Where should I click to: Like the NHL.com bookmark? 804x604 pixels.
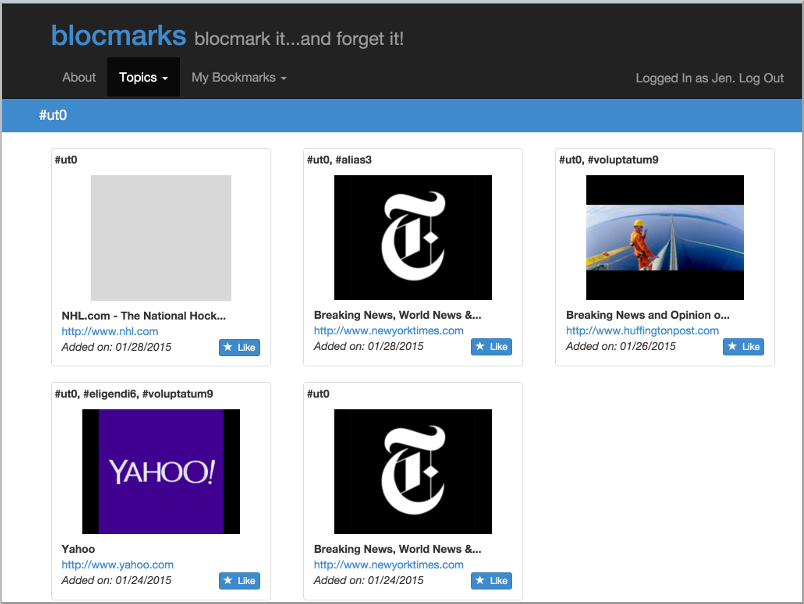click(x=239, y=347)
